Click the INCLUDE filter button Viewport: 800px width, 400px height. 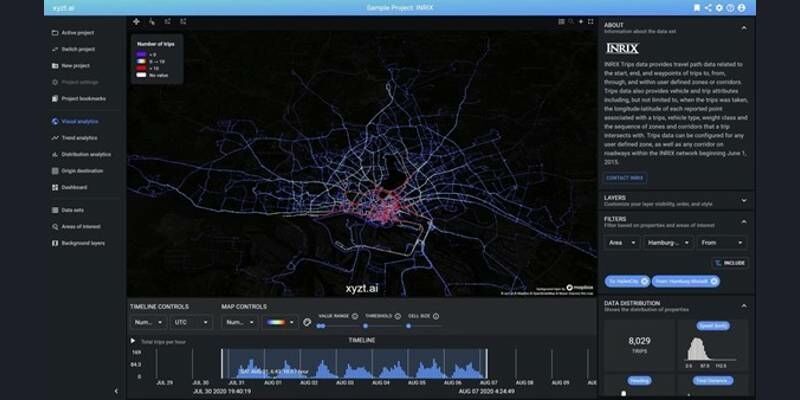point(730,263)
